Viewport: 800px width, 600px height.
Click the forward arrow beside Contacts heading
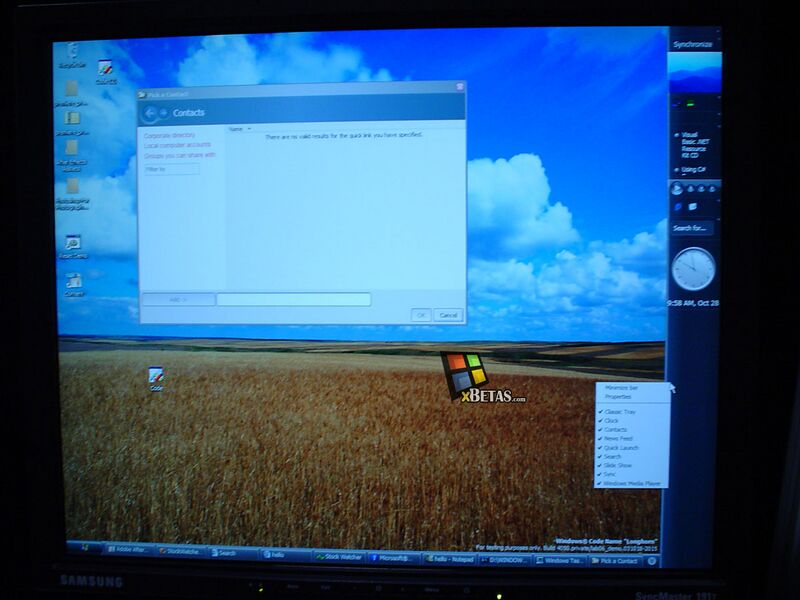click(164, 113)
